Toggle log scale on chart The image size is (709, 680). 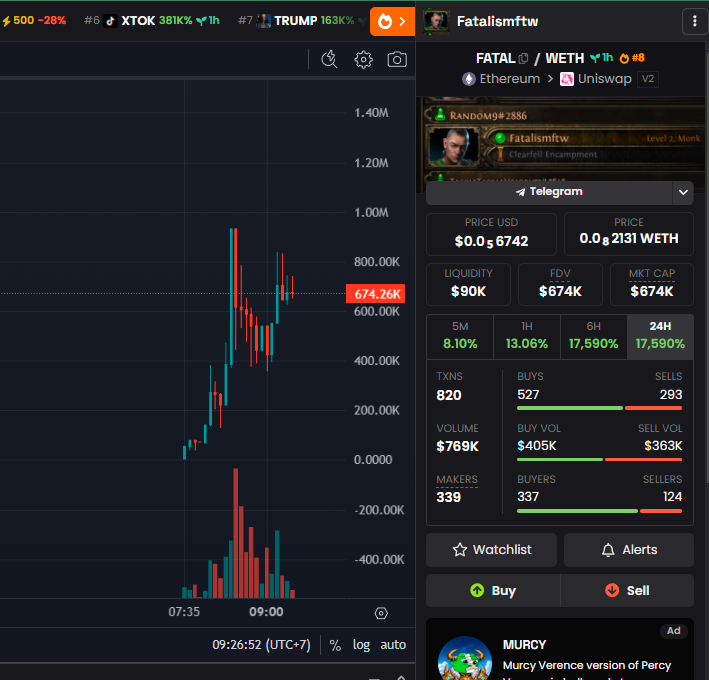pos(361,645)
